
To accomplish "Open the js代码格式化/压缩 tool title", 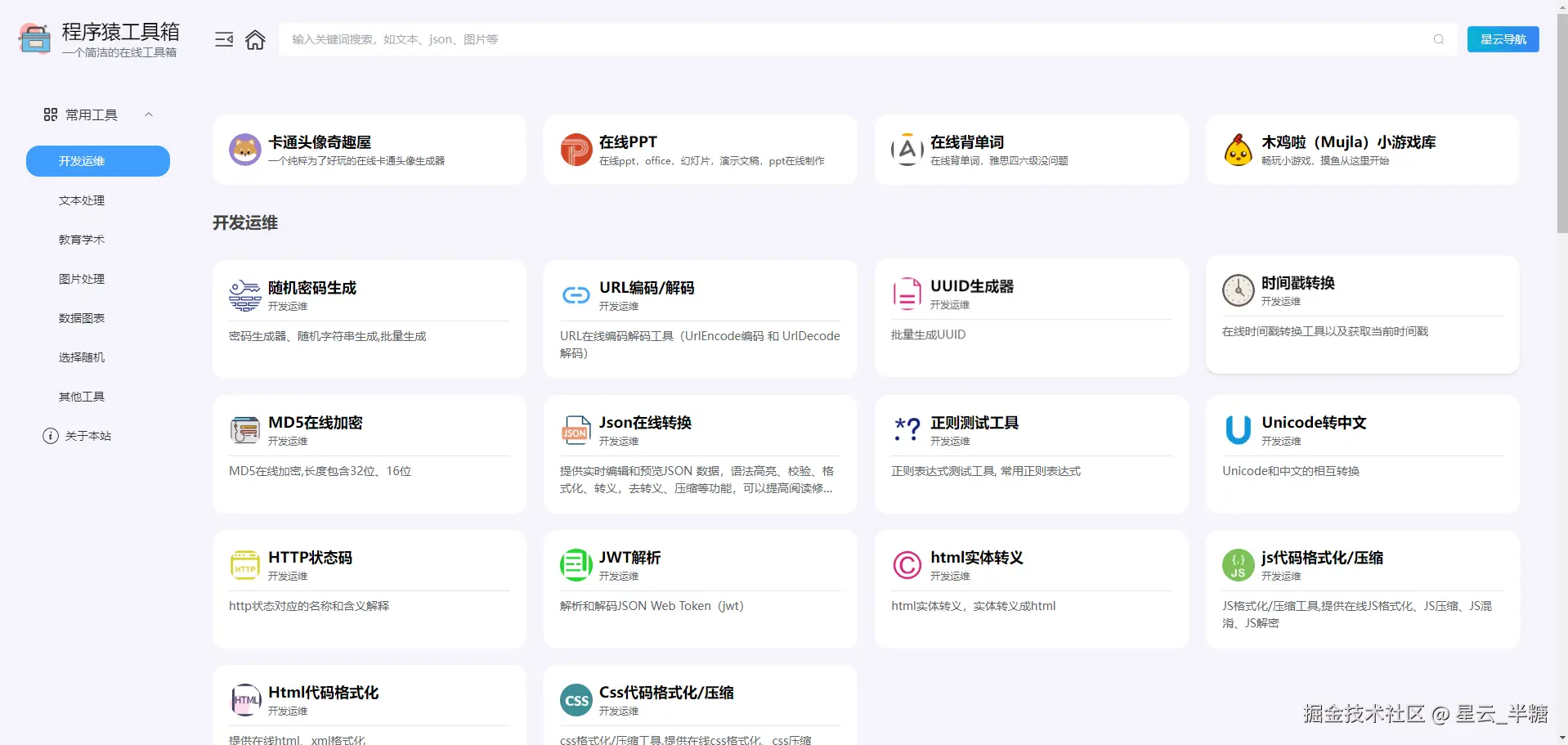I will tap(1323, 558).
